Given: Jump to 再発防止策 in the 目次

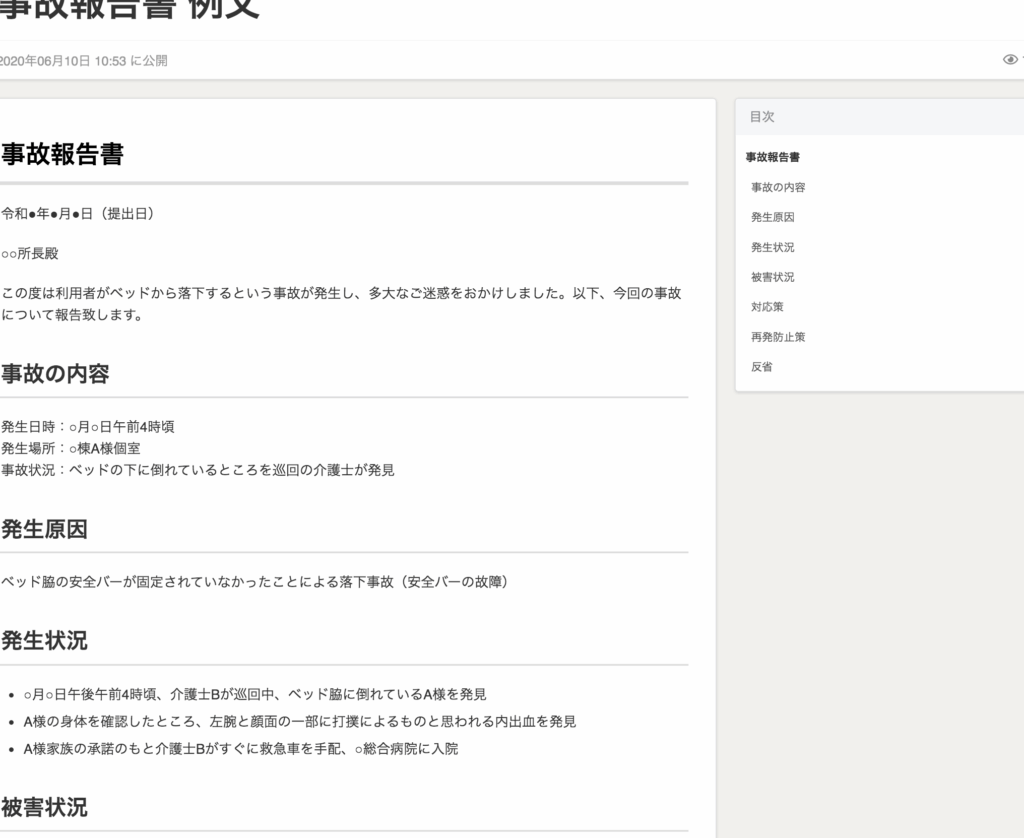Looking at the screenshot, I should point(778,337).
